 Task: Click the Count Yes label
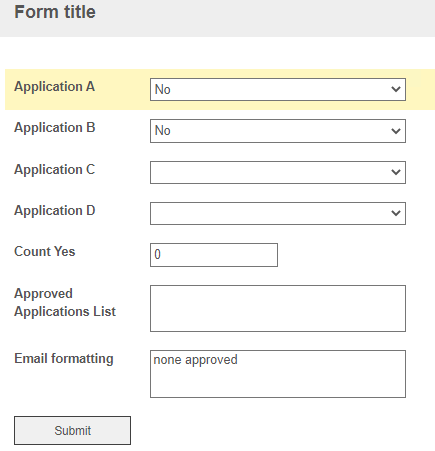click(x=45, y=251)
